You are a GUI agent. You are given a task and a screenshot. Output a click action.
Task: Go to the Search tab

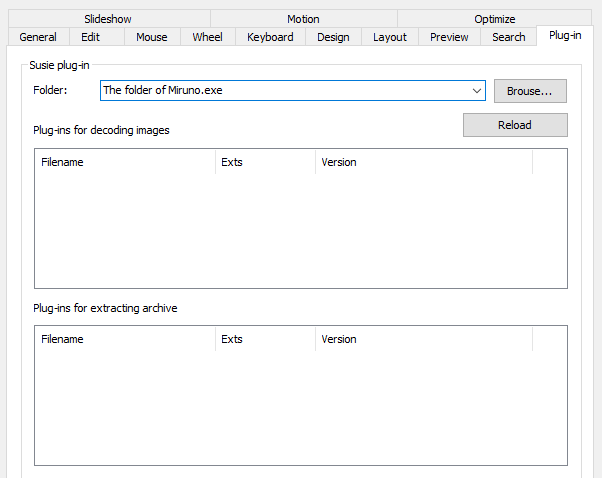pos(508,37)
